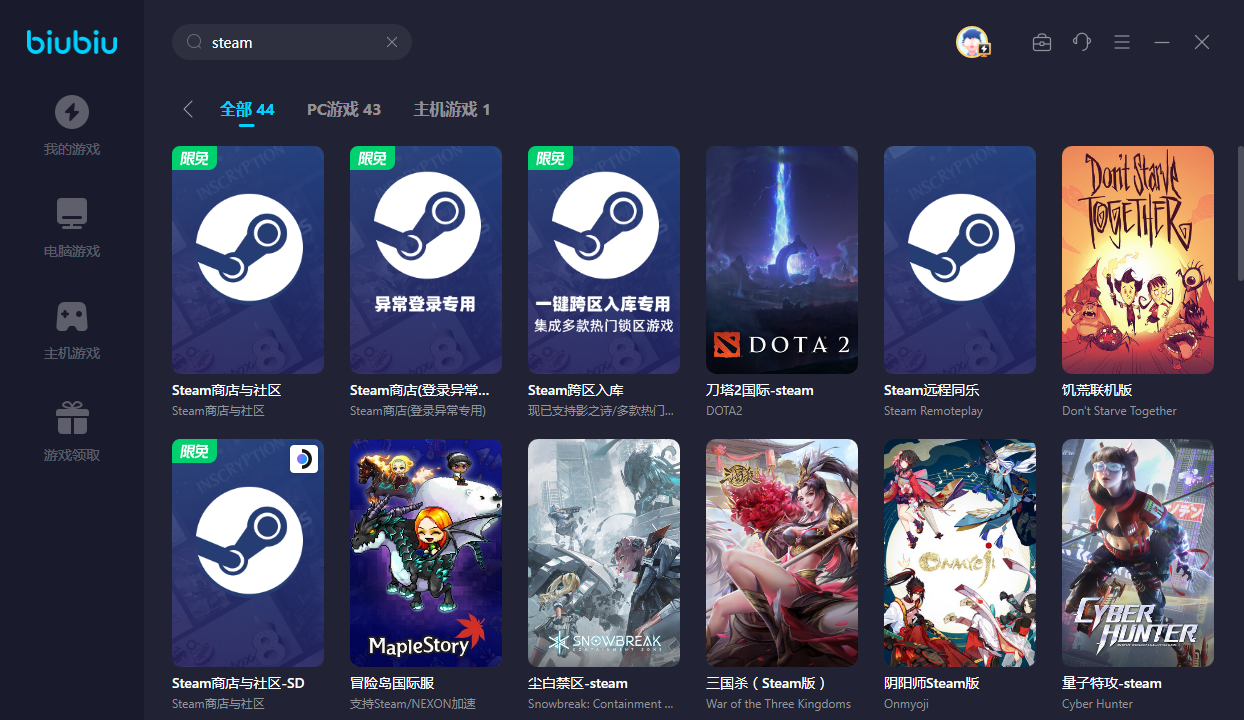The width and height of the screenshot is (1244, 720).
Task: Click the biubiu logo
Action: pos(71,42)
